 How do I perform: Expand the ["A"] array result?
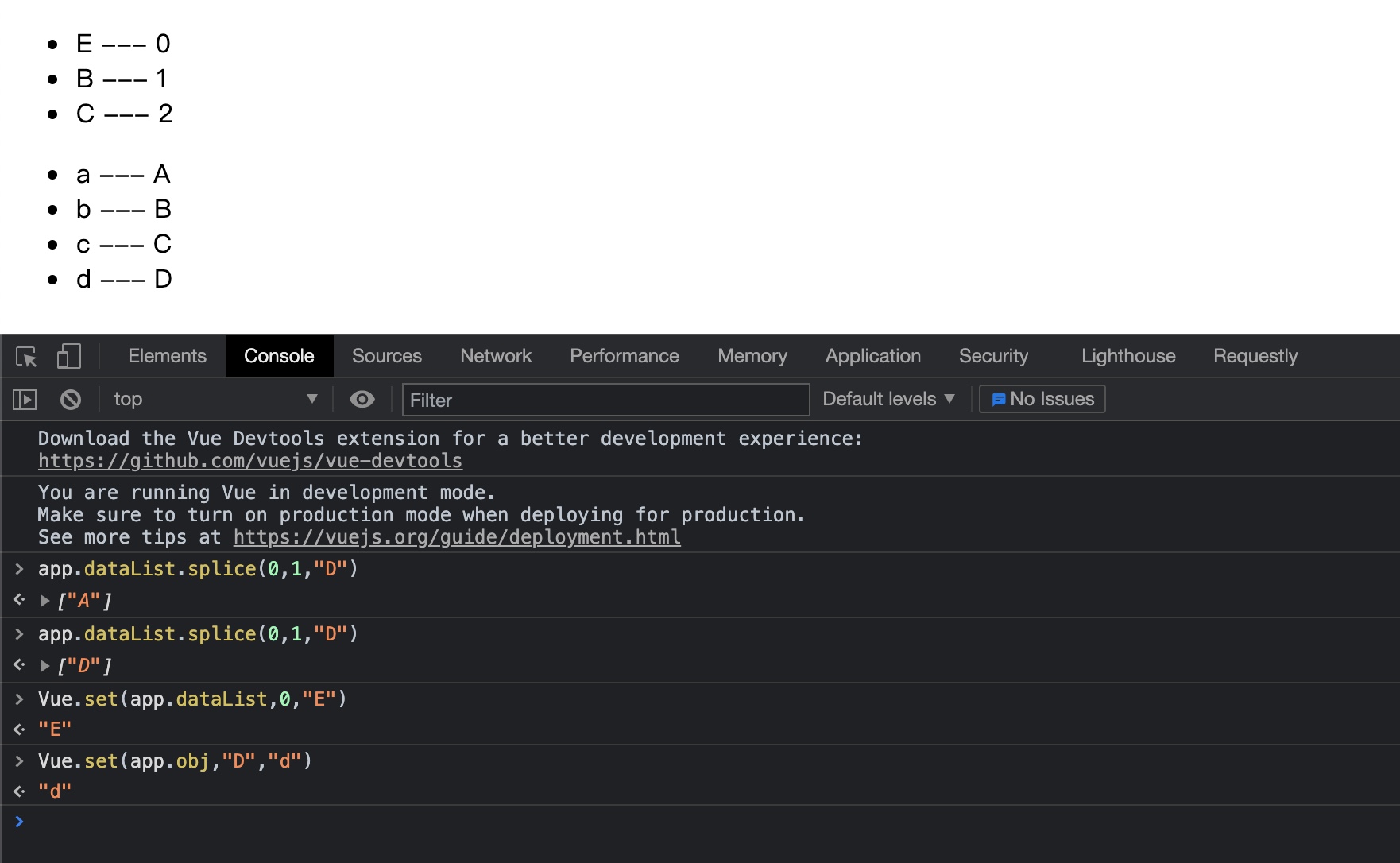[45, 601]
